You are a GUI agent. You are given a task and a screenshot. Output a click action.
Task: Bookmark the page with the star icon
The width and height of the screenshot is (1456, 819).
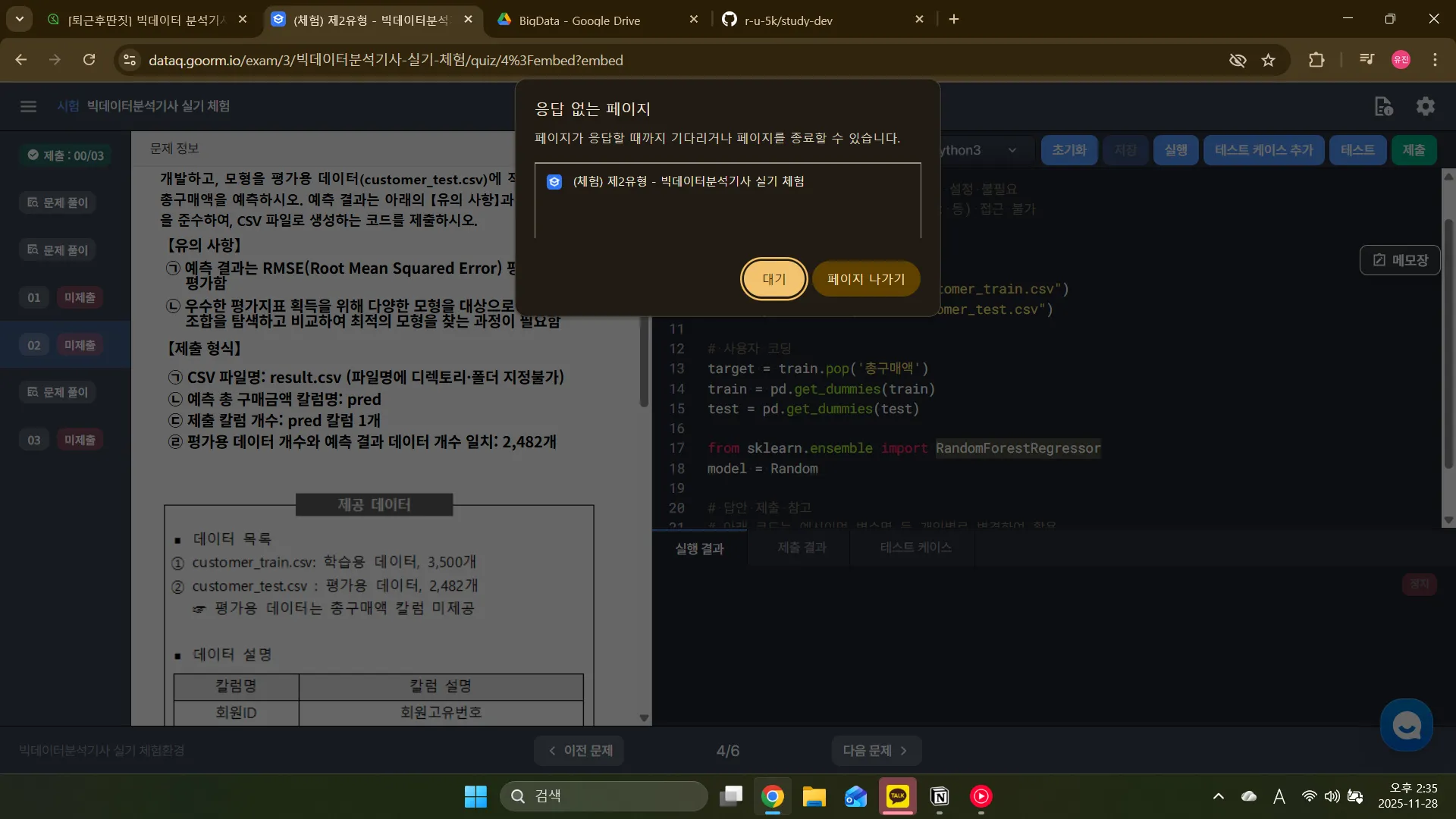(x=1269, y=60)
